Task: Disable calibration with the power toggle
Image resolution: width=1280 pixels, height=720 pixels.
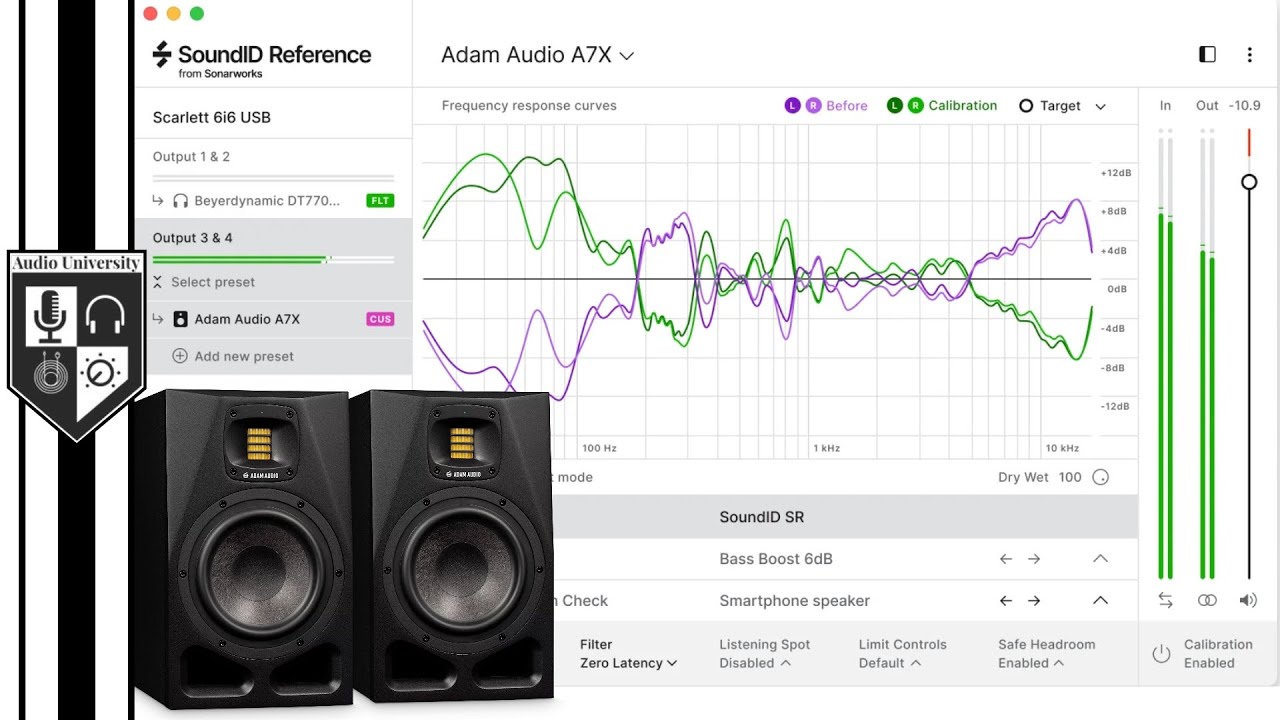Action: click(1162, 653)
